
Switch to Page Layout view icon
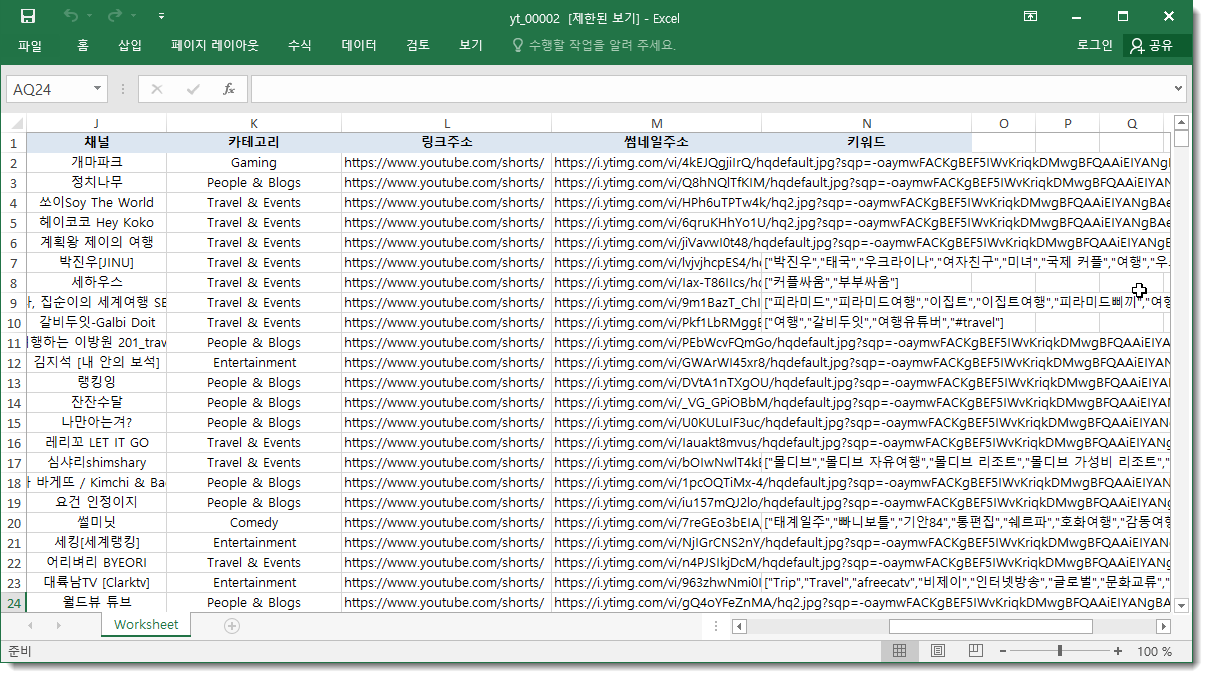[x=938, y=651]
